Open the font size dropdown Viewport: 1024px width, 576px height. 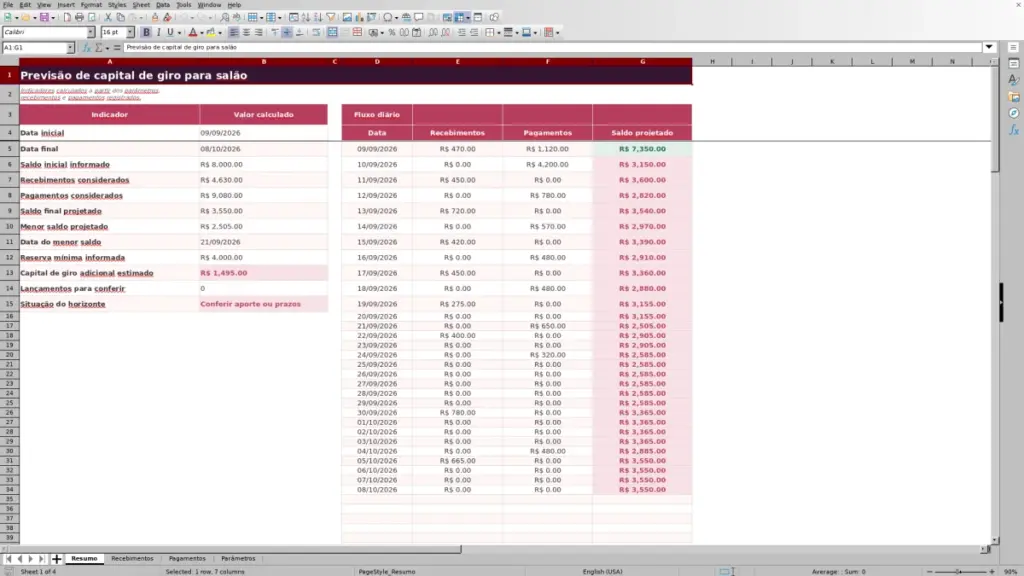(130, 32)
